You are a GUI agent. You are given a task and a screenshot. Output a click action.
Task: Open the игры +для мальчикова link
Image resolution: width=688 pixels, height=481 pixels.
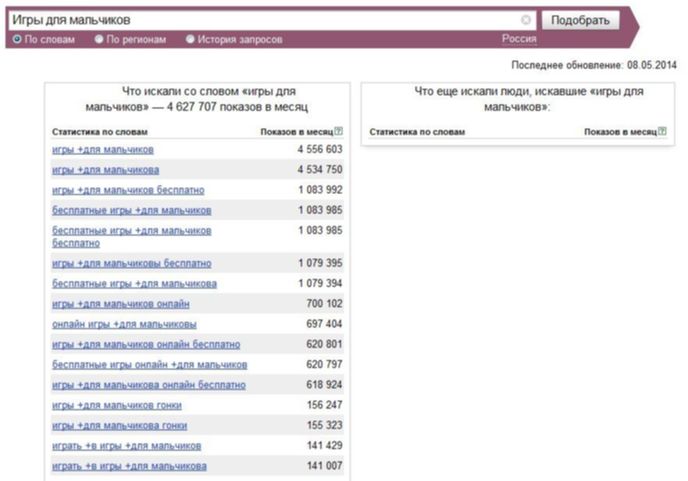click(105, 170)
